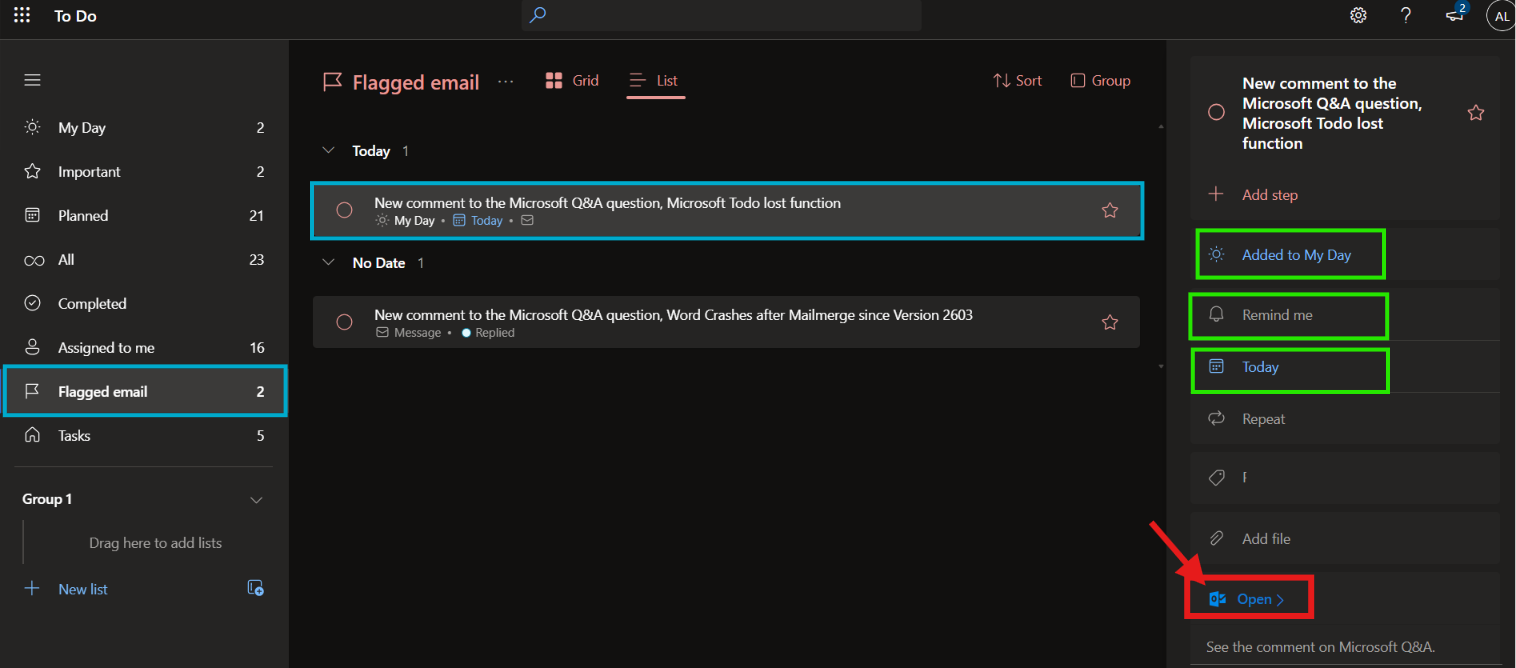1516x668 pixels.
Task: Open the Group options
Action: 1100,81
